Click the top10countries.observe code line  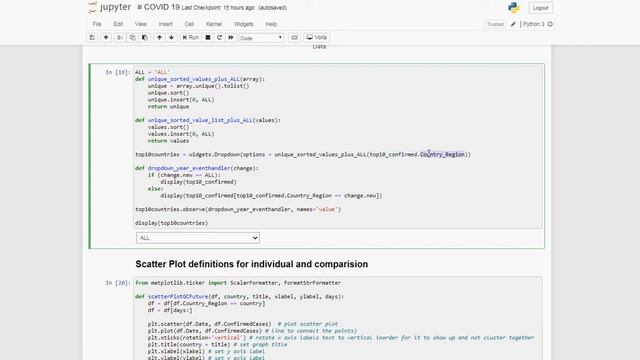pyautogui.click(x=238, y=209)
